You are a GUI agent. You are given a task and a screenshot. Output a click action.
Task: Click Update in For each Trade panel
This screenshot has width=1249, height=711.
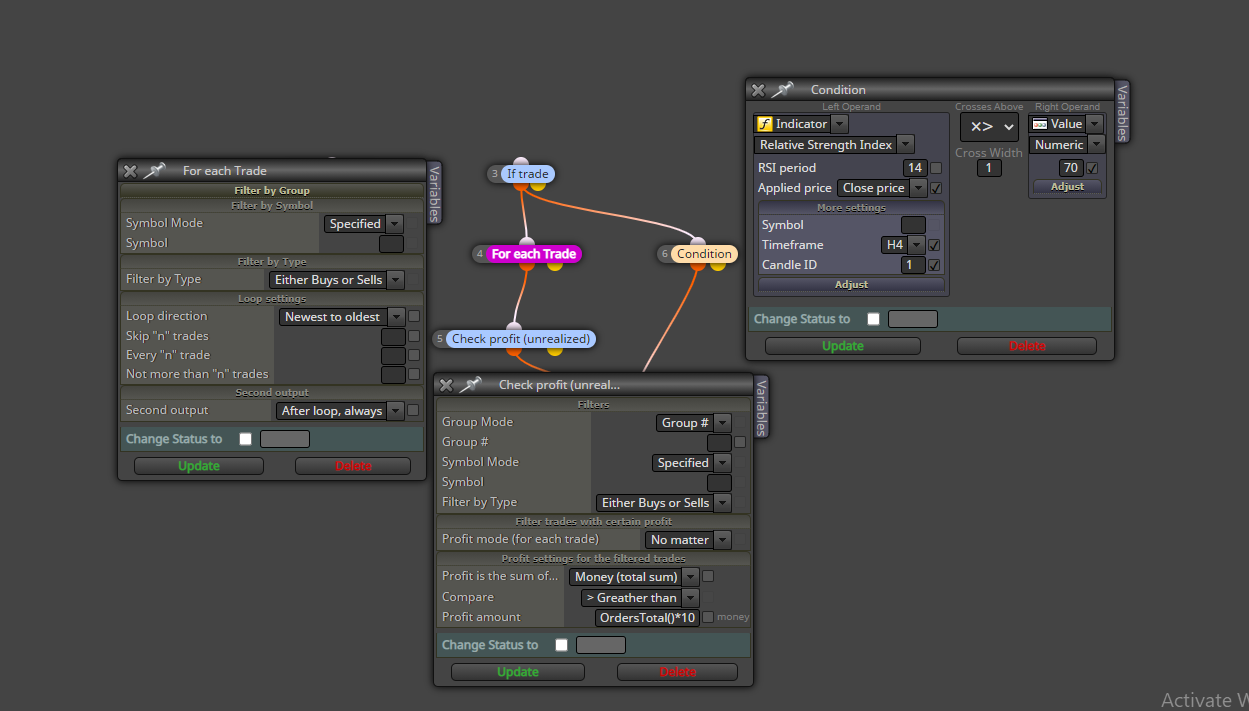(x=199, y=466)
